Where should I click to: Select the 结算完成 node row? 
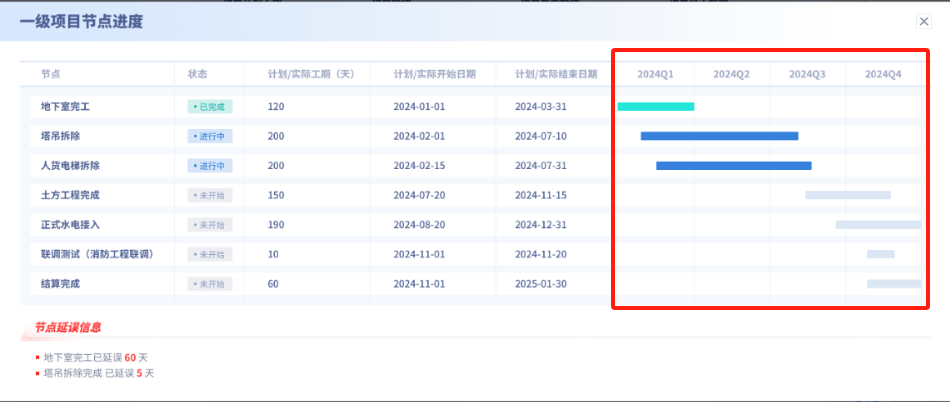(x=476, y=283)
